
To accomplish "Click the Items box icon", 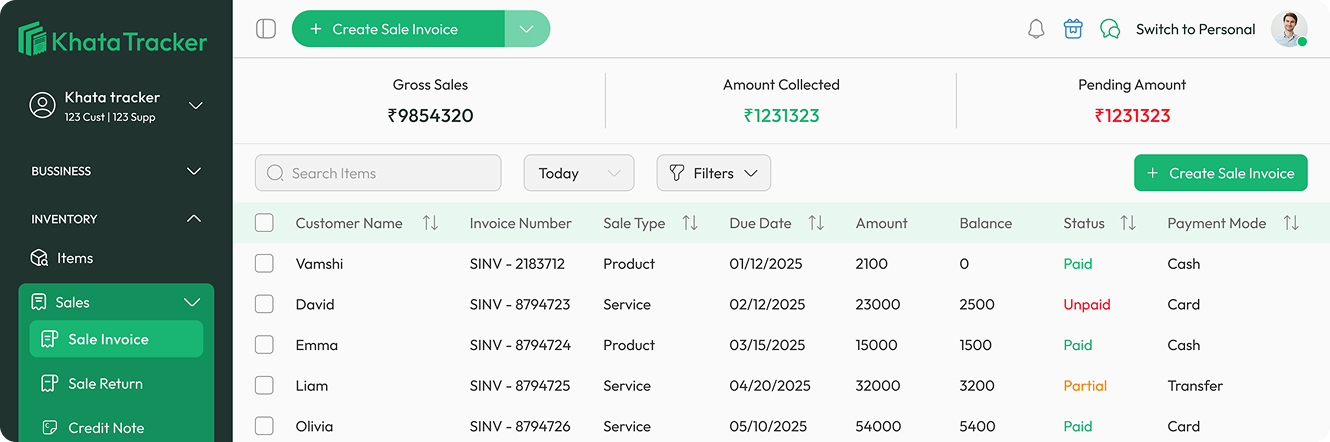I will (x=40, y=258).
